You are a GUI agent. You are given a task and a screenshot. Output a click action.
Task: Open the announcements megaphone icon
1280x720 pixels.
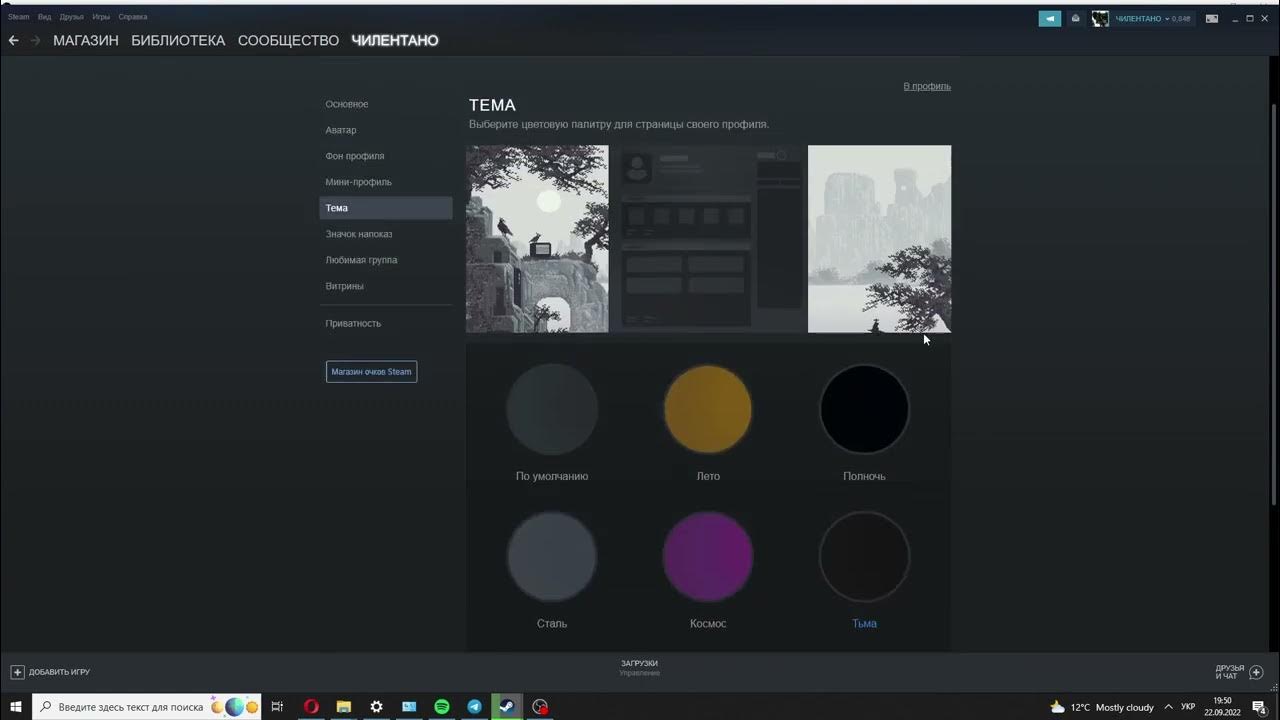coord(1050,18)
